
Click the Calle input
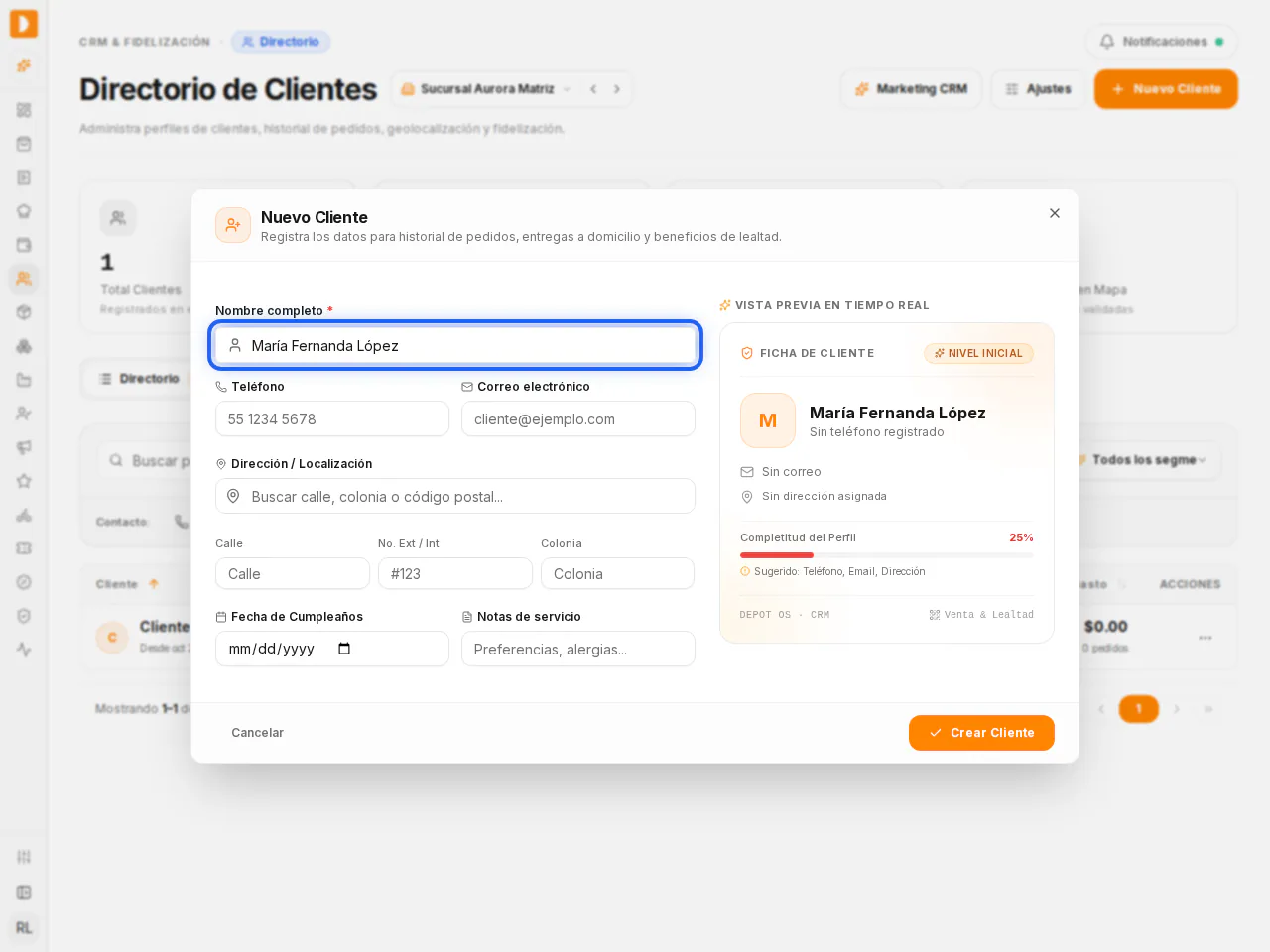click(293, 573)
